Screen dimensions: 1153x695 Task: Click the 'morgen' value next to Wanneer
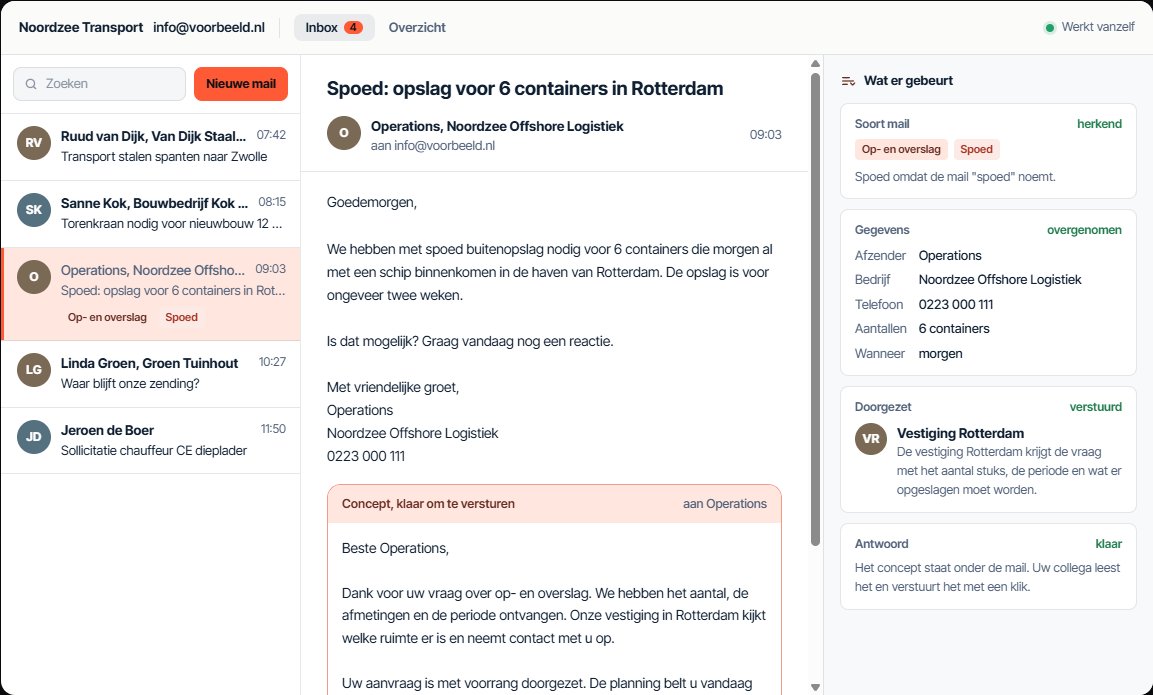[x=940, y=354]
